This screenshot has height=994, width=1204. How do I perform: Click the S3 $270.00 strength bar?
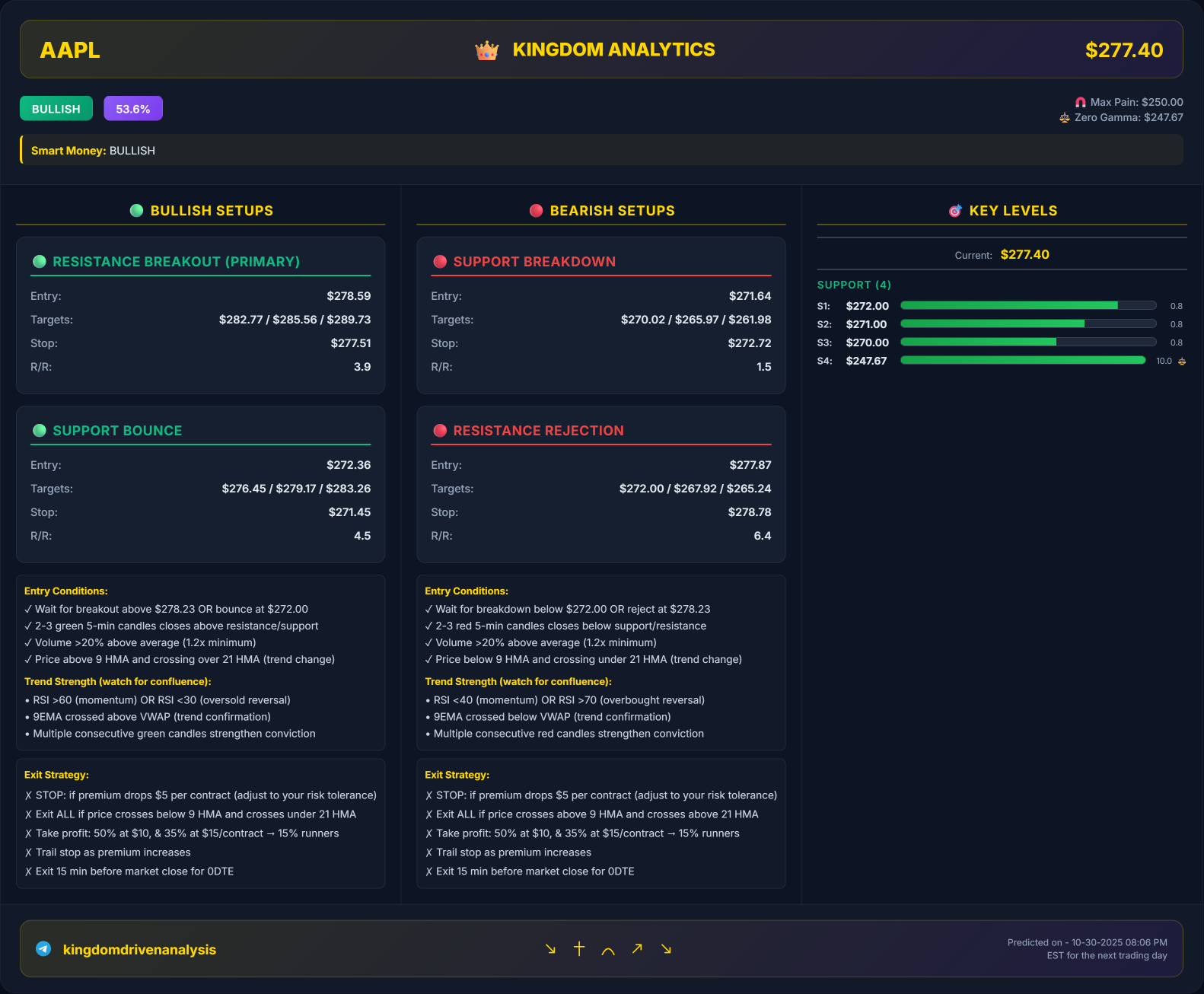(1028, 342)
